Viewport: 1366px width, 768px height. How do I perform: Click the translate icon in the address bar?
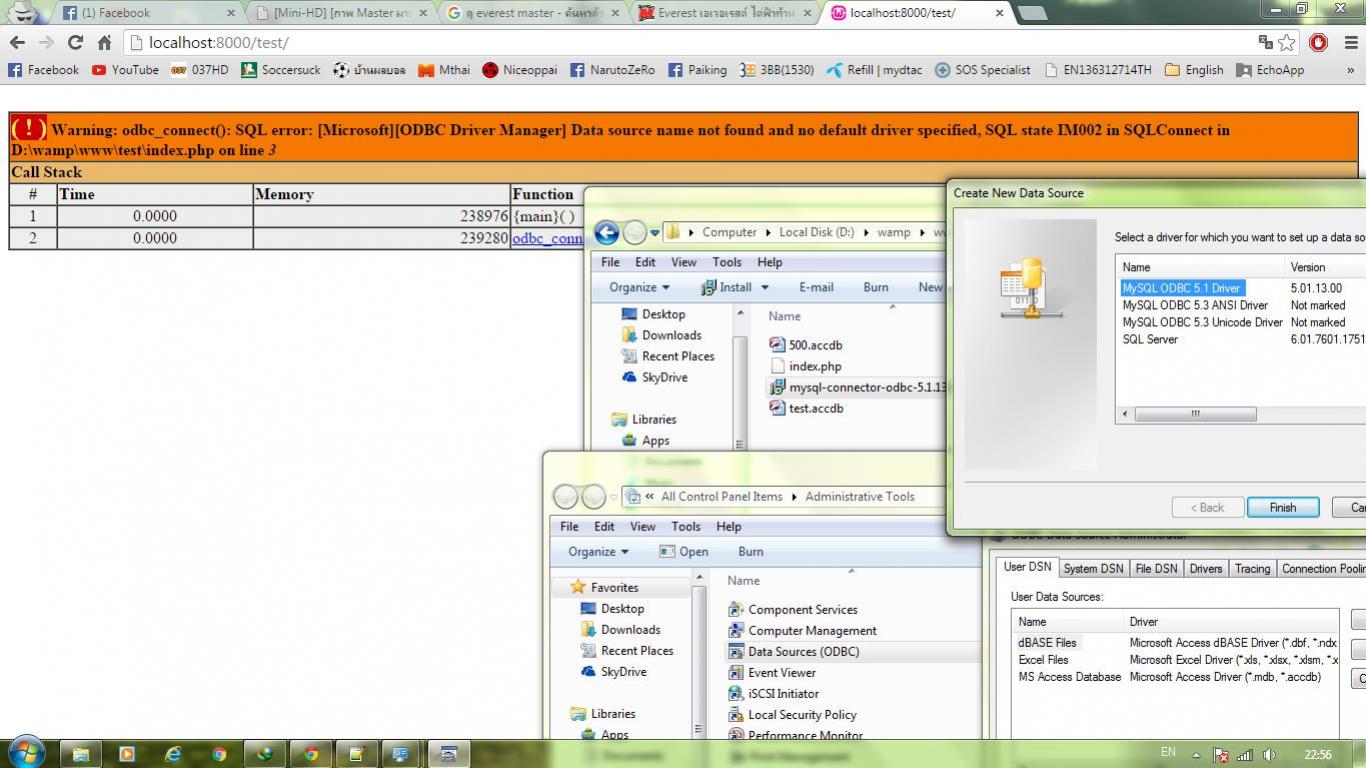pyautogui.click(x=1266, y=42)
